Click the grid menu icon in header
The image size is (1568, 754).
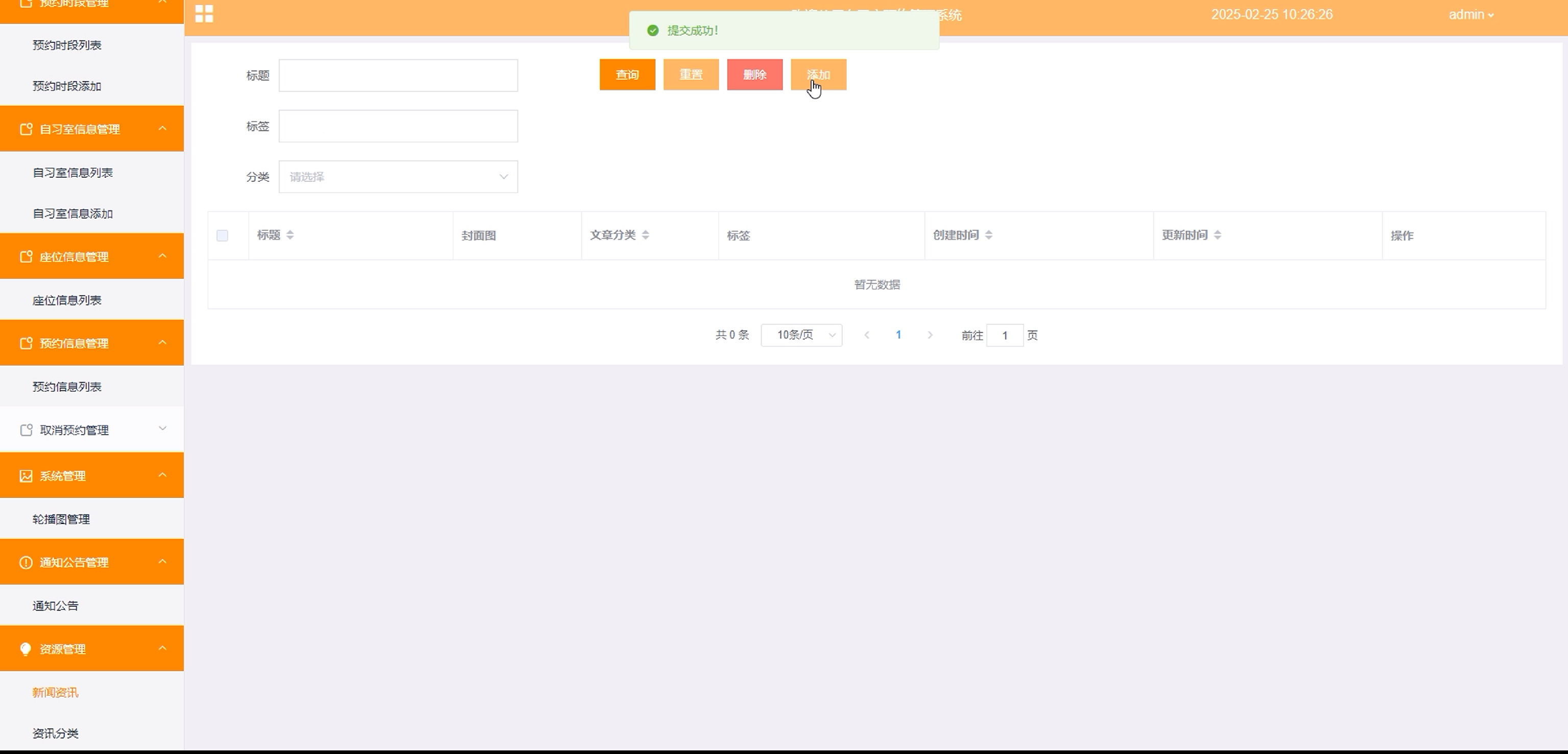[x=204, y=13]
